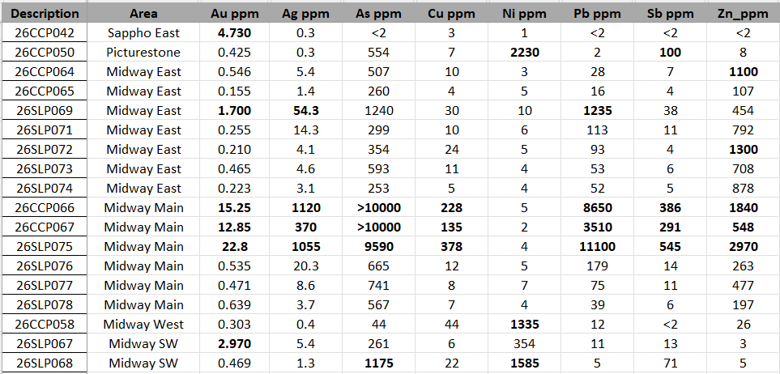
Task: Select sample 26SLP069 cell
Action: [44, 110]
